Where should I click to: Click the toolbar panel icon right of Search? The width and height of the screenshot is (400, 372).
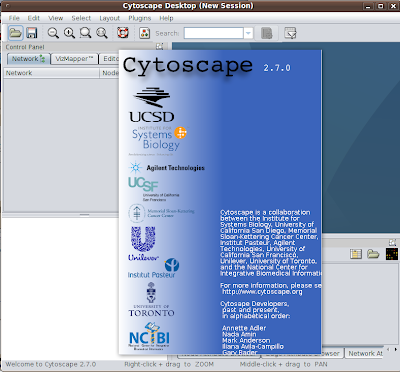[290, 33]
